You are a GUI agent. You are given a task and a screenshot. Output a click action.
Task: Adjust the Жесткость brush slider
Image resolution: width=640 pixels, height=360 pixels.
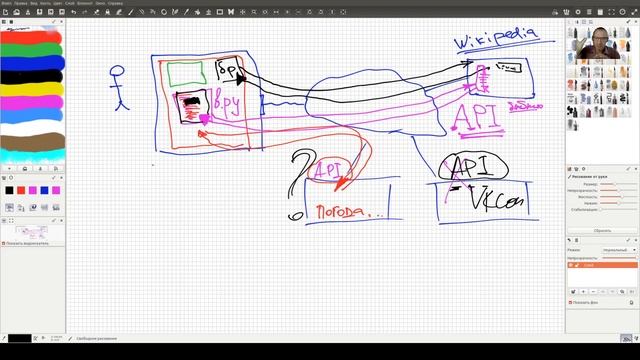(x=618, y=197)
